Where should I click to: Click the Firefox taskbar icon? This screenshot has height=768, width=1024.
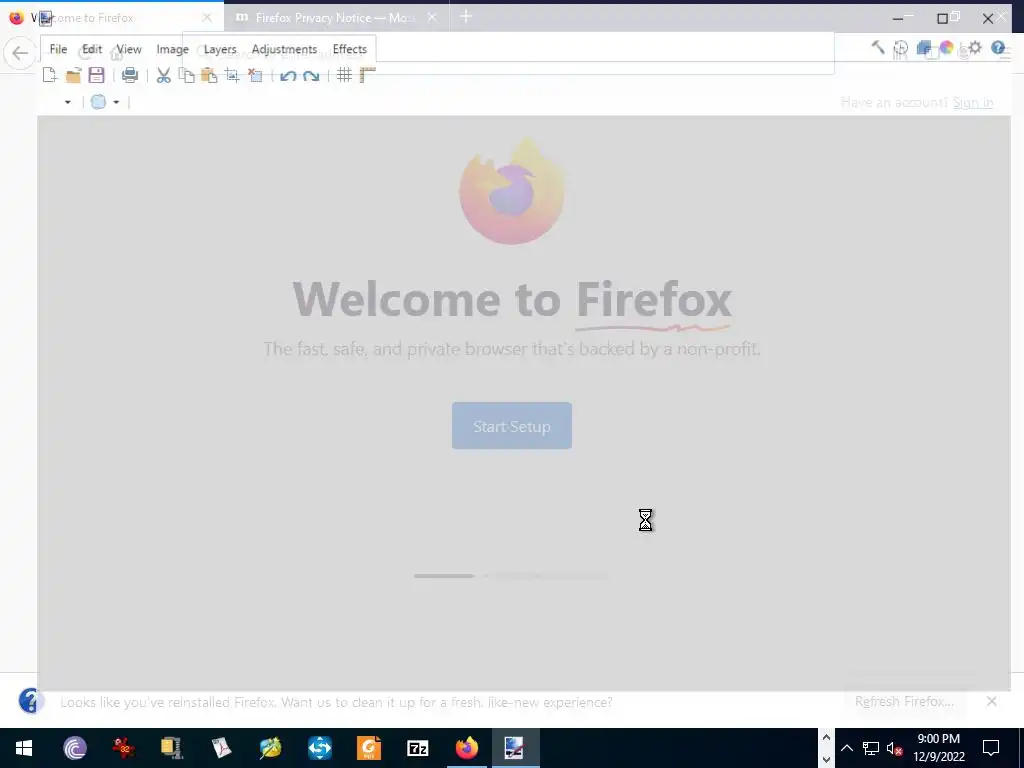point(466,748)
